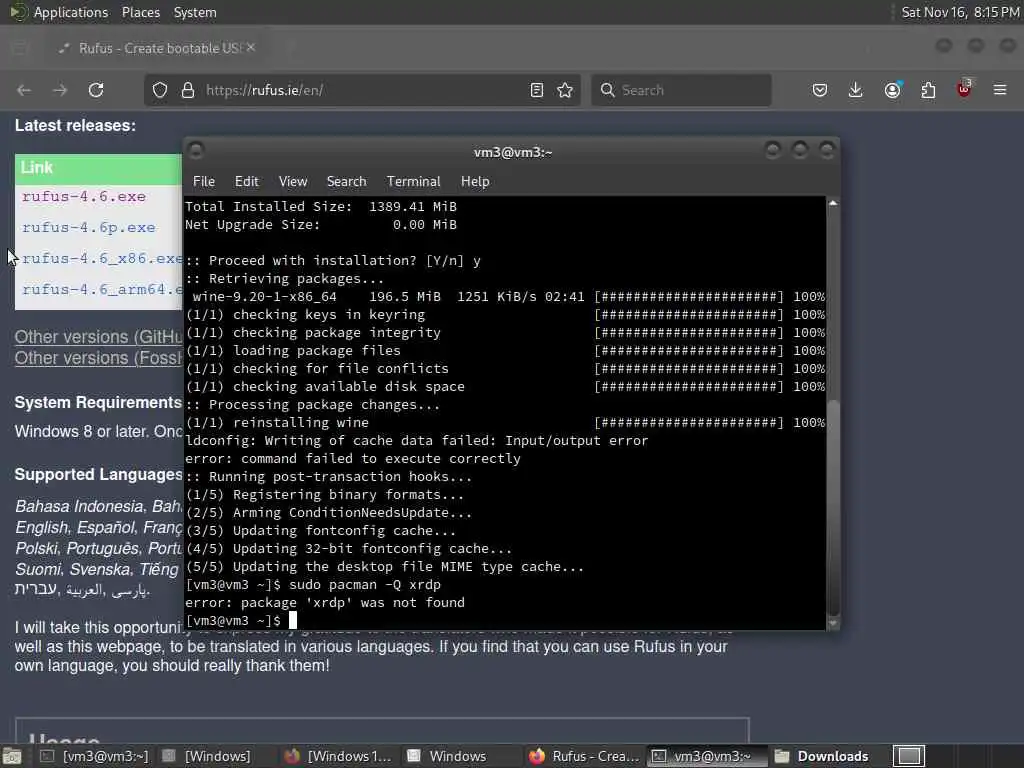This screenshot has width=1024, height=768.
Task: Click the terminal vertical scrollbar thumb
Action: (x=833, y=506)
